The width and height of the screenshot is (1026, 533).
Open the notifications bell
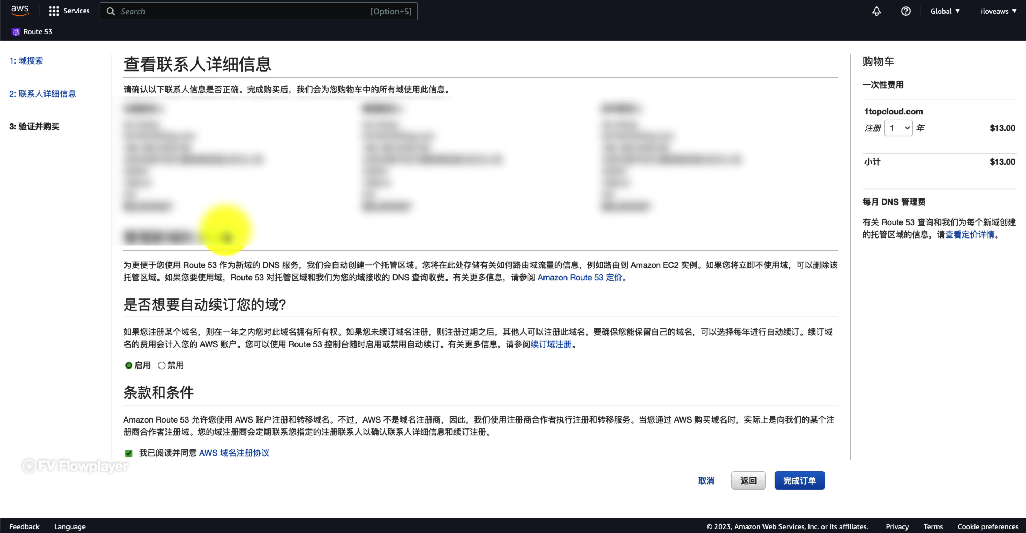click(x=876, y=11)
